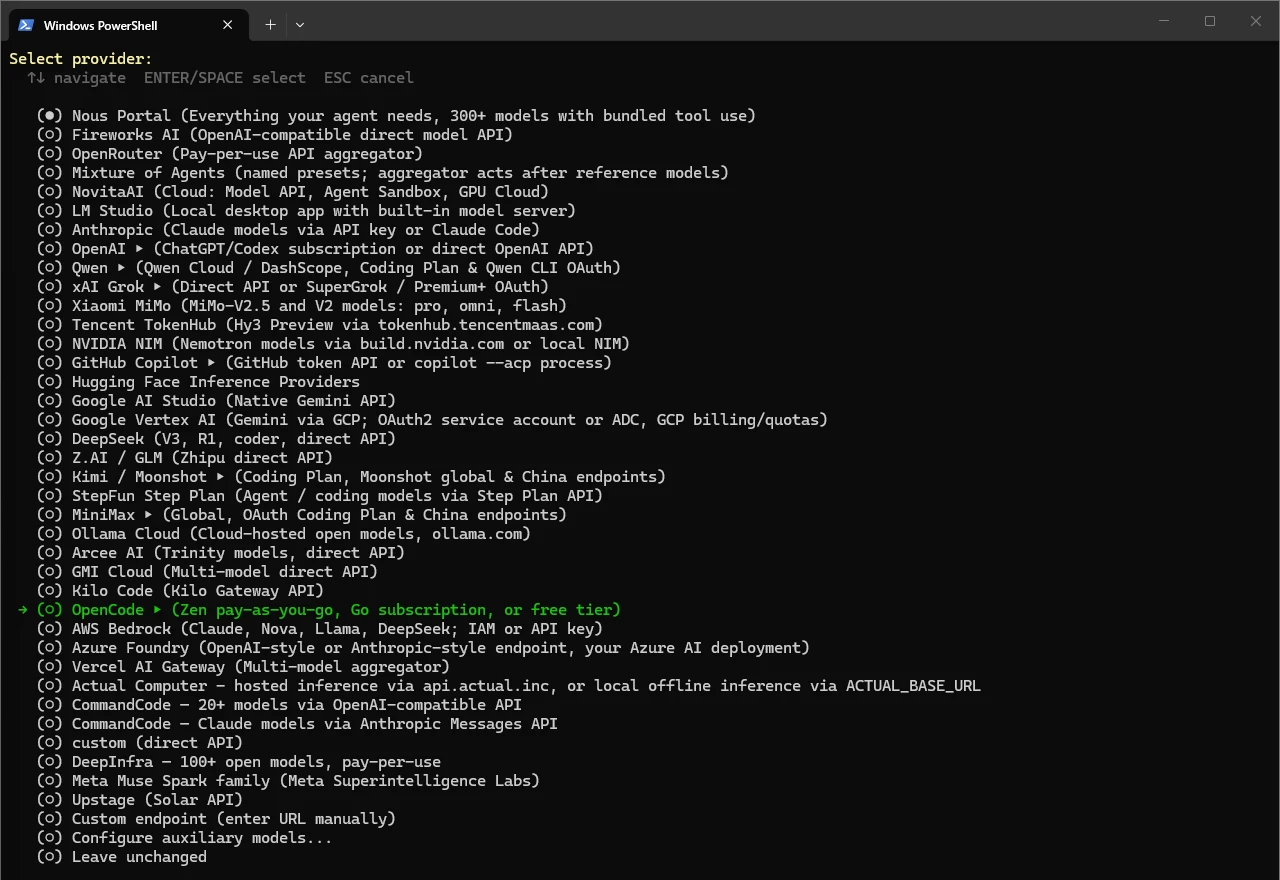The image size is (1280, 880).
Task: Select the Tencent TokenHub radio option
Action: pyautogui.click(x=50, y=325)
